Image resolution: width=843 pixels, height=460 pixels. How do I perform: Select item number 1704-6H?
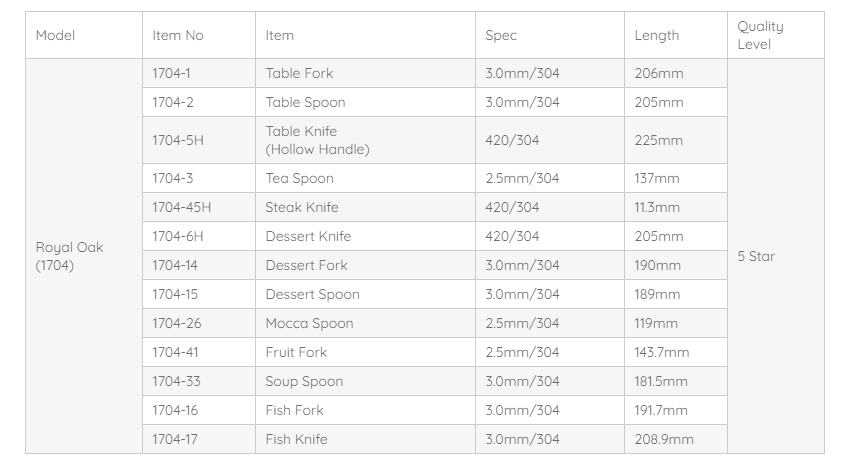tap(177, 236)
